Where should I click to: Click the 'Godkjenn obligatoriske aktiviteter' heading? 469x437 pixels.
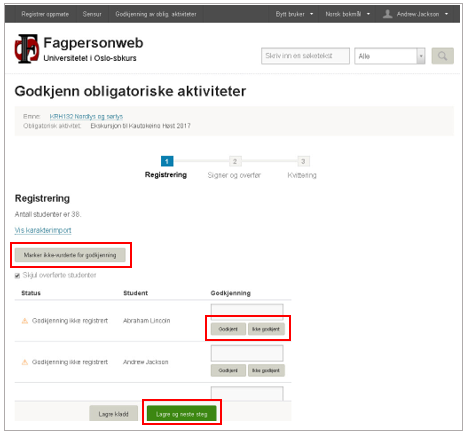[130, 91]
